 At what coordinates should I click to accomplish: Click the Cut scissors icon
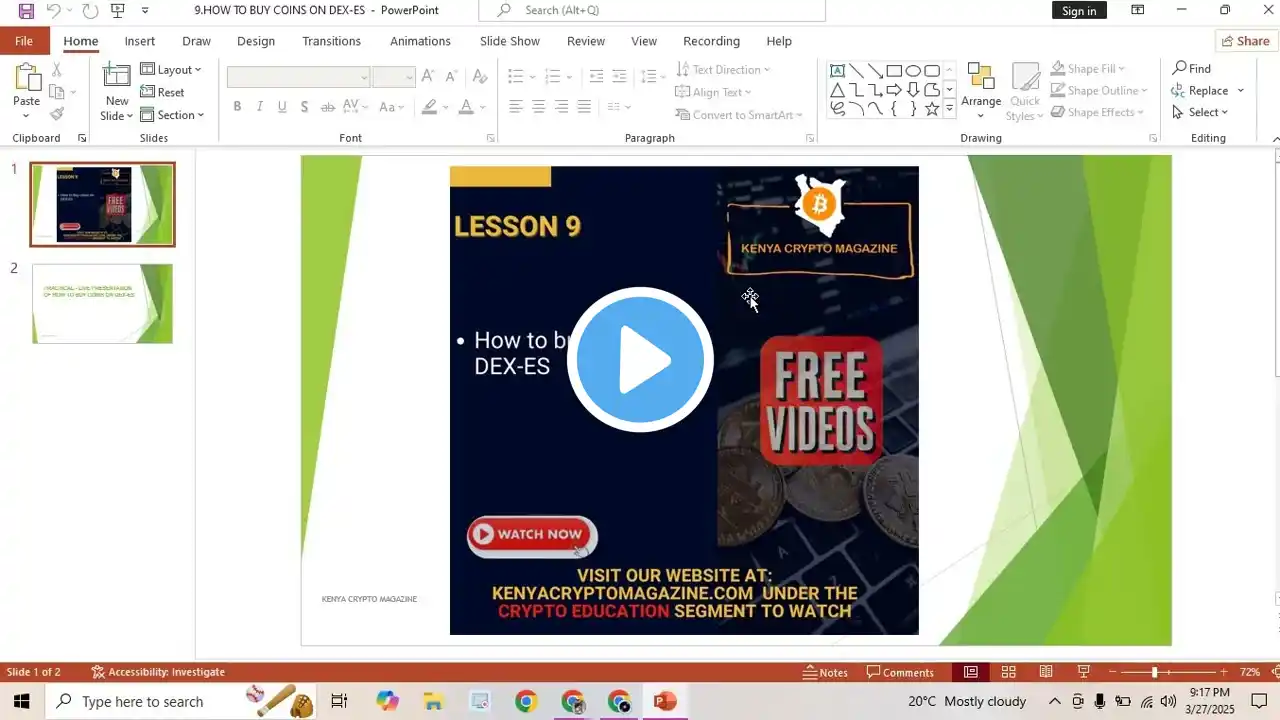56,70
